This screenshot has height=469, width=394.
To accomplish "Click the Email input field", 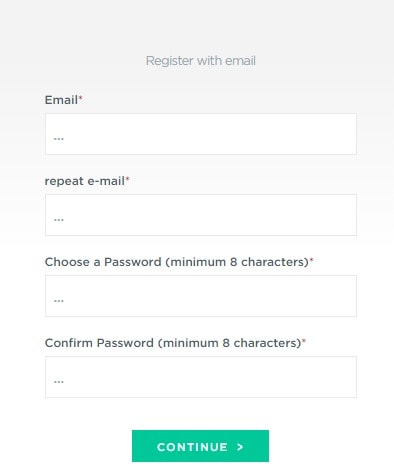I will 201,134.
